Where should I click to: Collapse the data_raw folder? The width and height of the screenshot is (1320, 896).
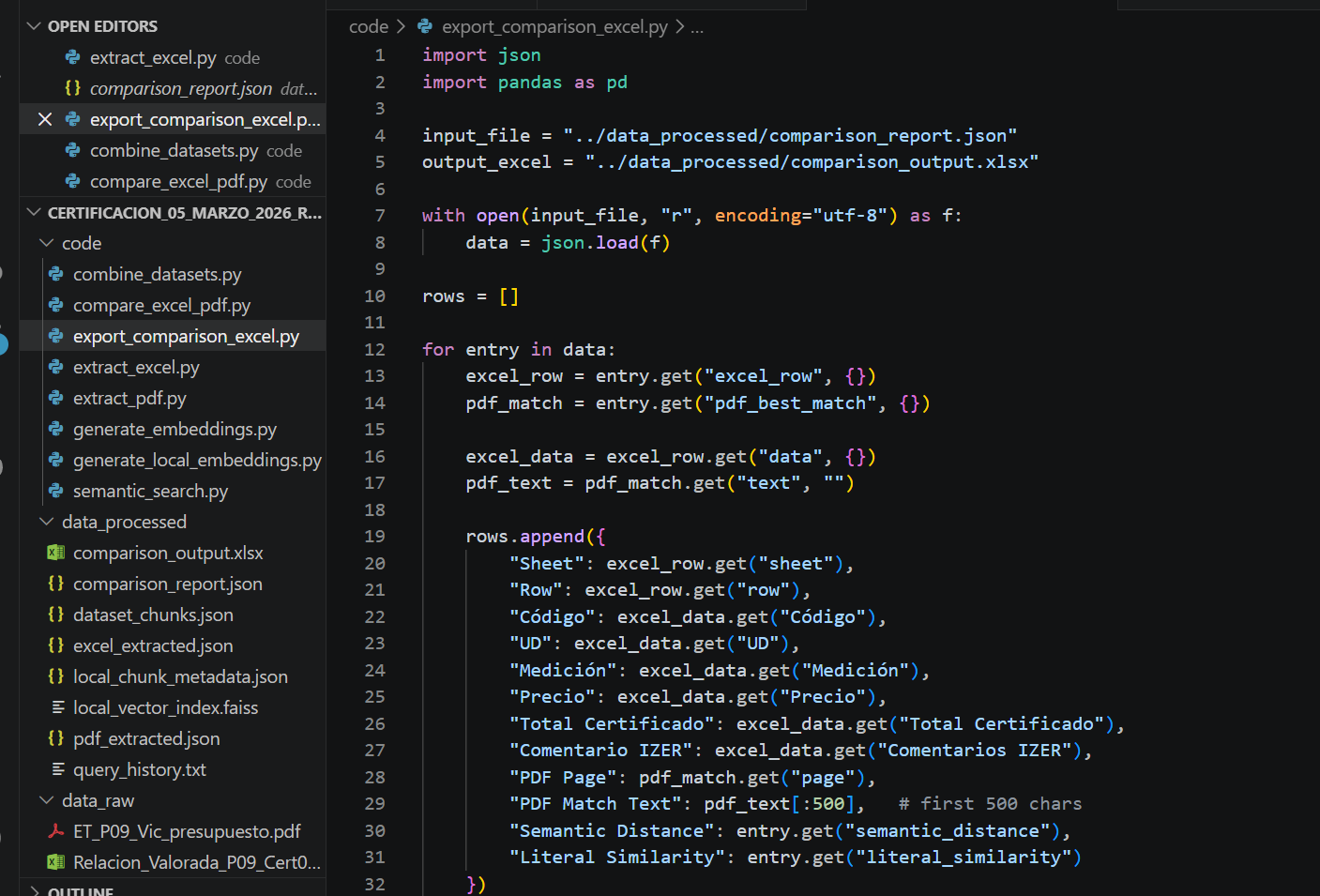[46, 800]
